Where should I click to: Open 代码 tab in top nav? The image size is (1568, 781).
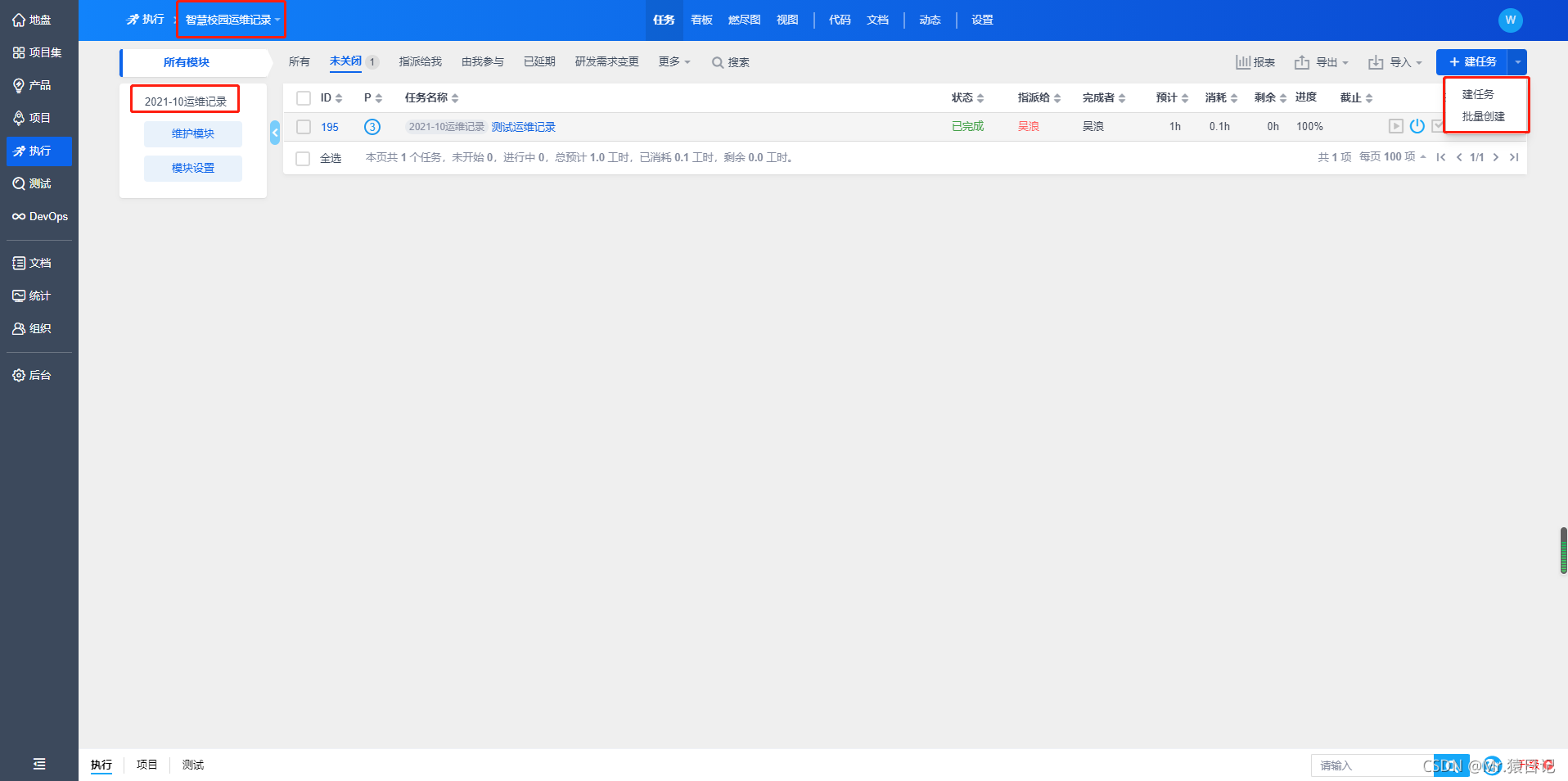pyautogui.click(x=840, y=20)
